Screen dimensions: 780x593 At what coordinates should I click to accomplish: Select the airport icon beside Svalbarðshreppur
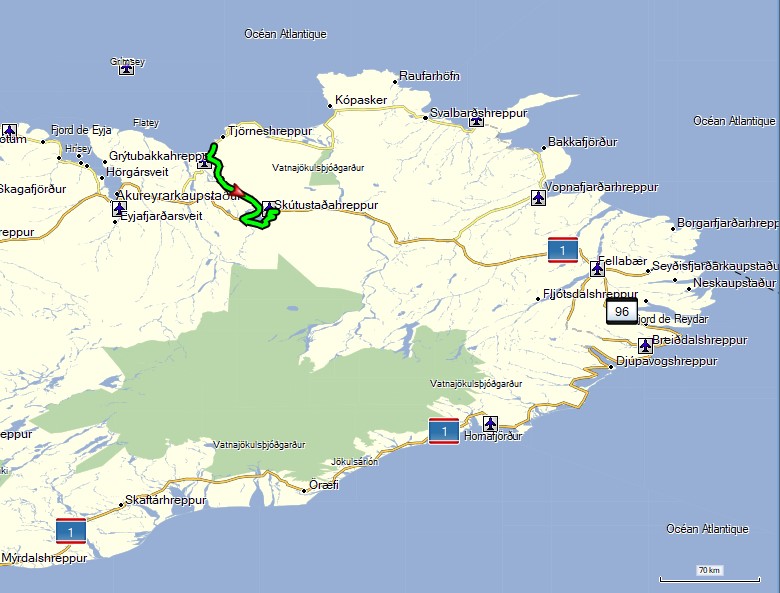tap(477, 121)
